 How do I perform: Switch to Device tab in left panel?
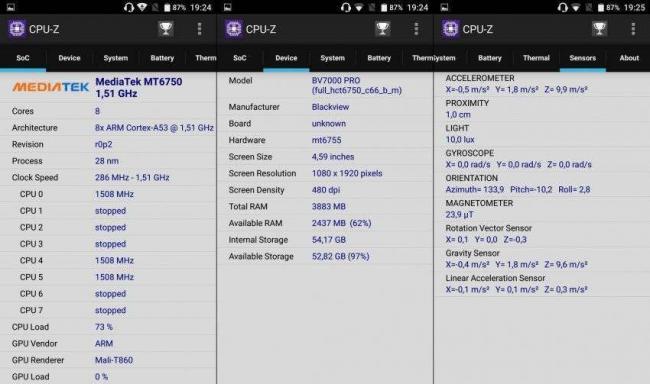click(69, 58)
